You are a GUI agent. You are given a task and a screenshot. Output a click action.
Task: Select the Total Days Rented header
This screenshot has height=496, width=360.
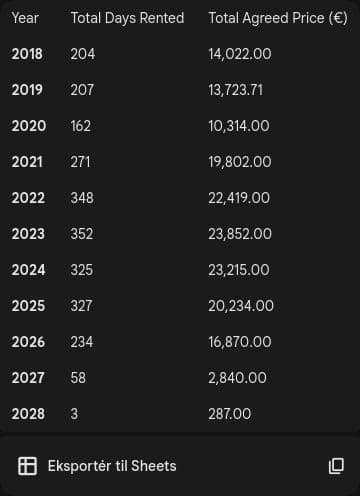[127, 18]
